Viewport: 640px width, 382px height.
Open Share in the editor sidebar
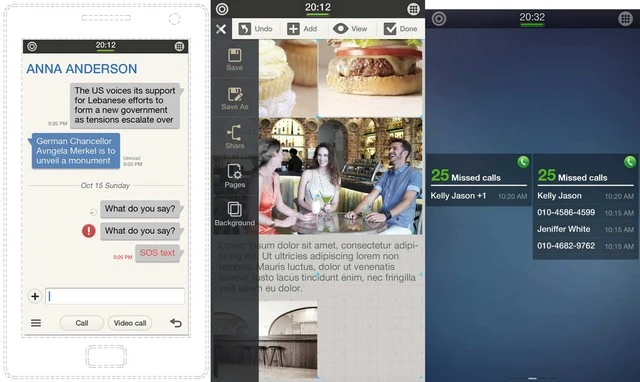[235, 137]
